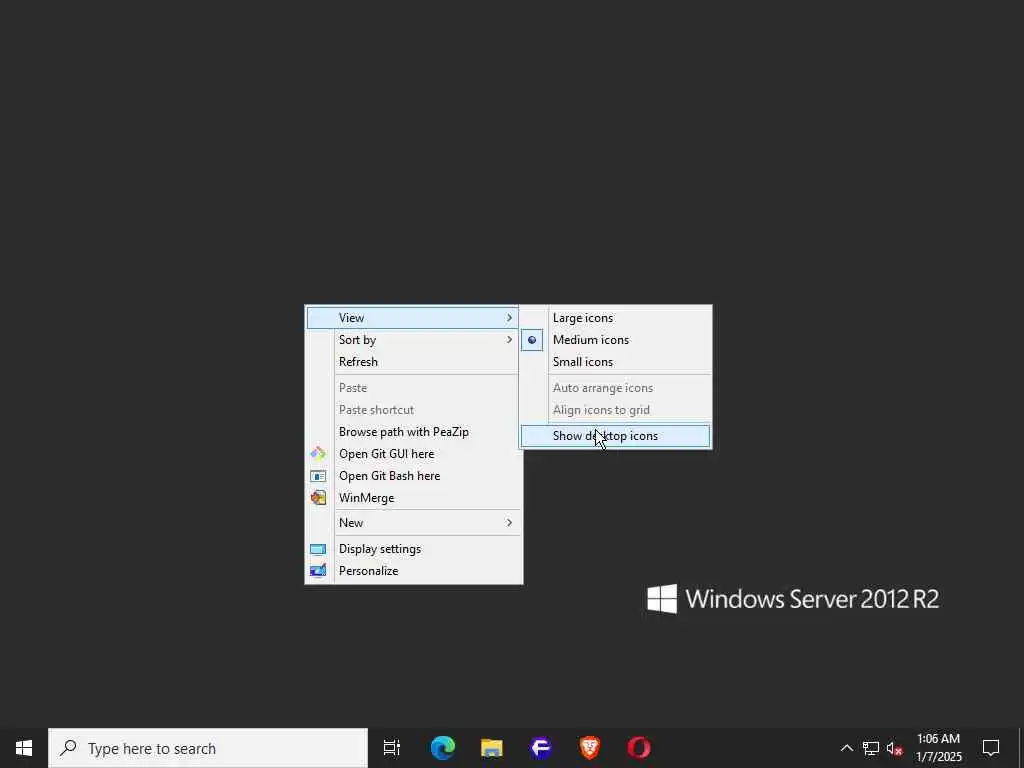
Task: Open Microsoft Edge from taskbar
Action: [443, 748]
